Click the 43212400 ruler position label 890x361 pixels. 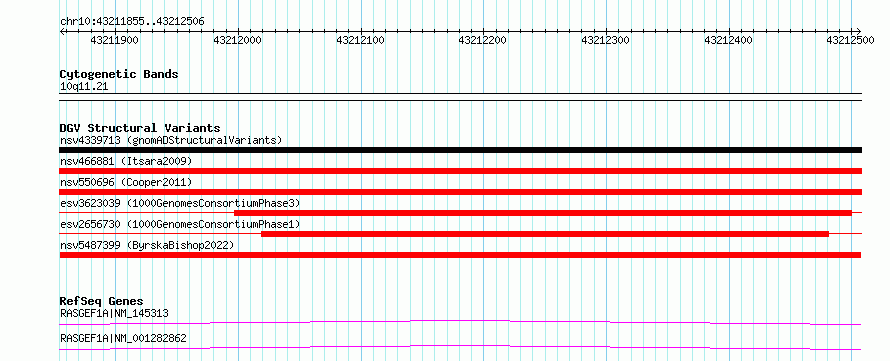tap(728, 41)
